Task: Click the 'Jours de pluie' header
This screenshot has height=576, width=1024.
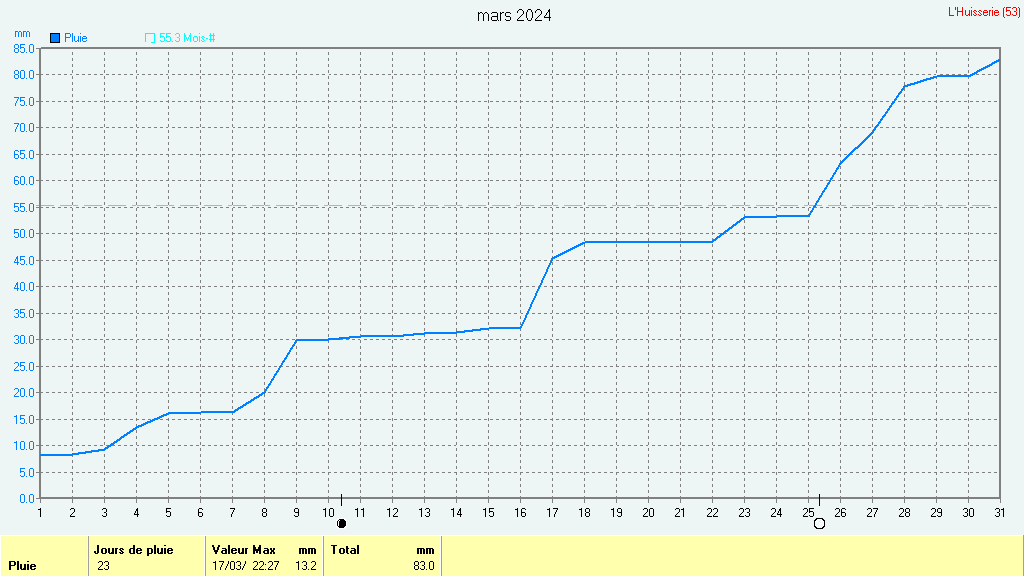Action: [x=133, y=550]
